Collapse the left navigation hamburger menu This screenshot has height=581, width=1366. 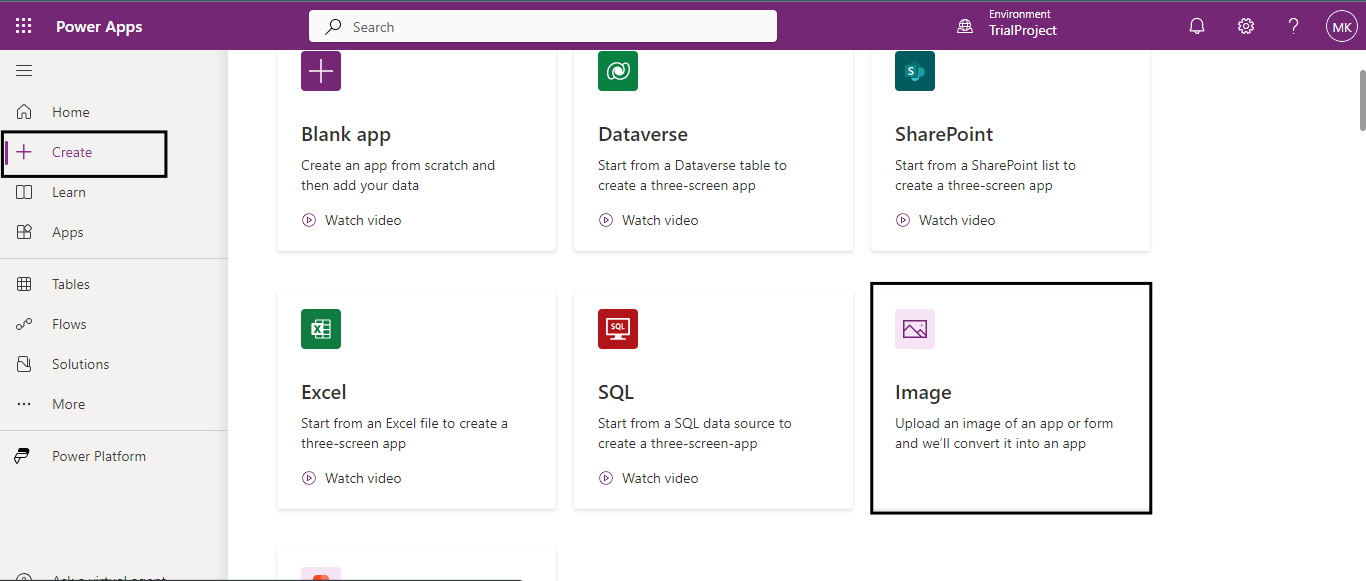coord(24,70)
